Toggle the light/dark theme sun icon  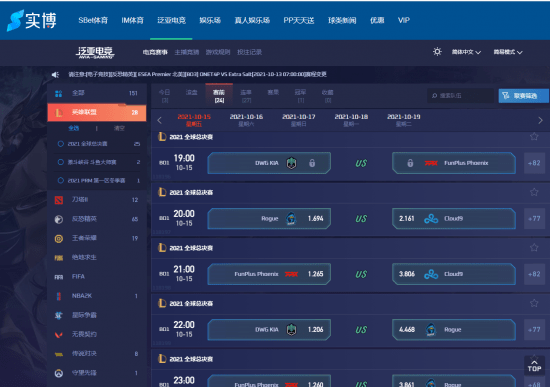pos(437,52)
